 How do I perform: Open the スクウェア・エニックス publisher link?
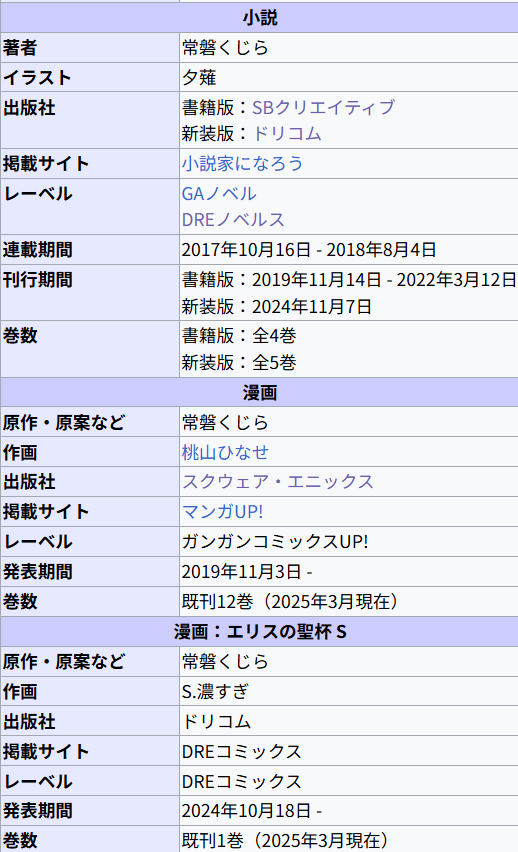click(278, 482)
